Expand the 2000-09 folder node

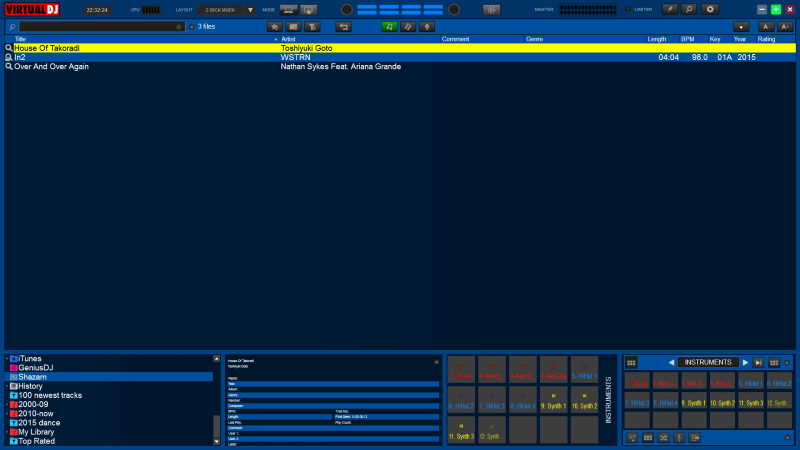7,405
